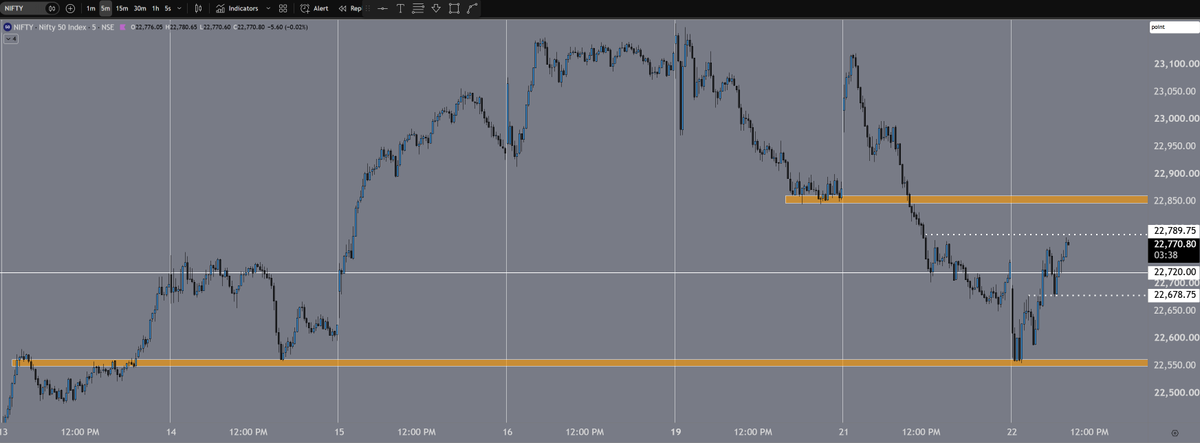
Task: Start bar Replay mode
Action: point(349,8)
